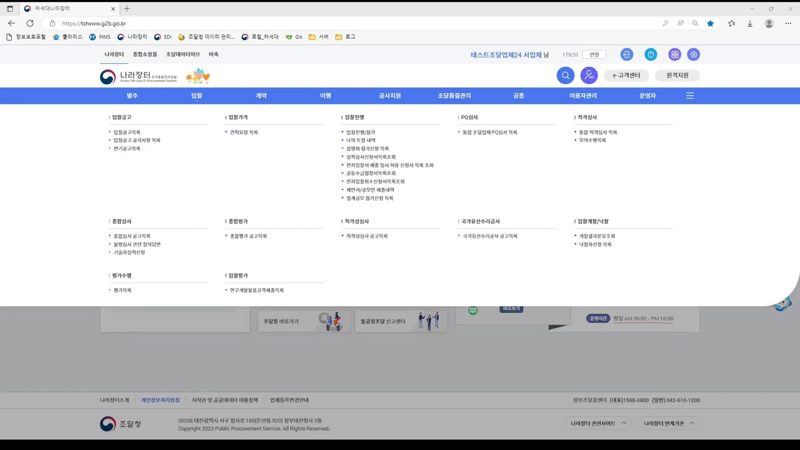Open the 평가목록 link under 평가수행

click(122, 290)
